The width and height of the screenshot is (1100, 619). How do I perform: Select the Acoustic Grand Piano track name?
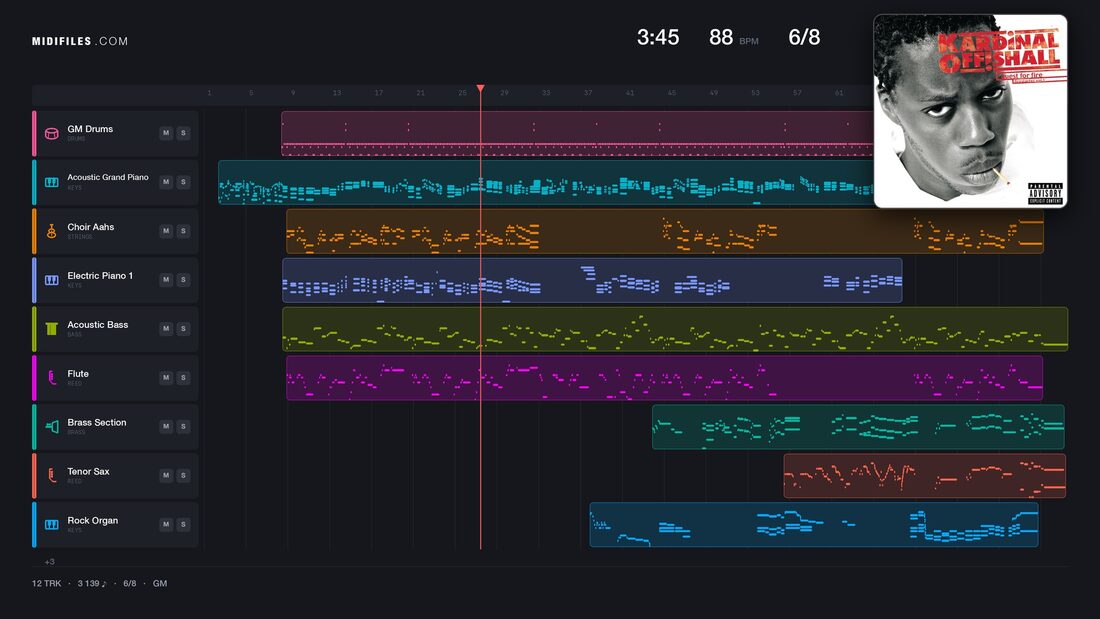108,178
